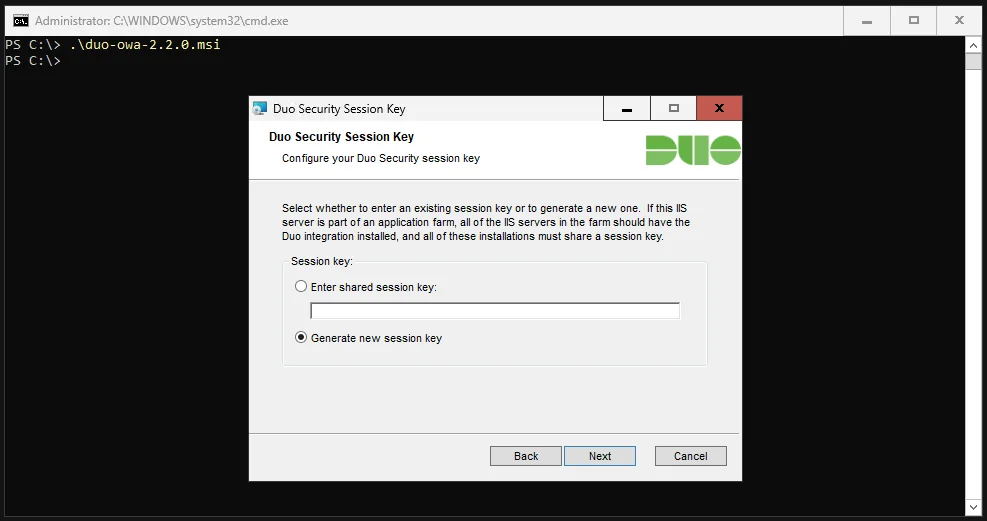Click inside the shared session key field
Viewport: 987px width, 521px height.
point(495,311)
